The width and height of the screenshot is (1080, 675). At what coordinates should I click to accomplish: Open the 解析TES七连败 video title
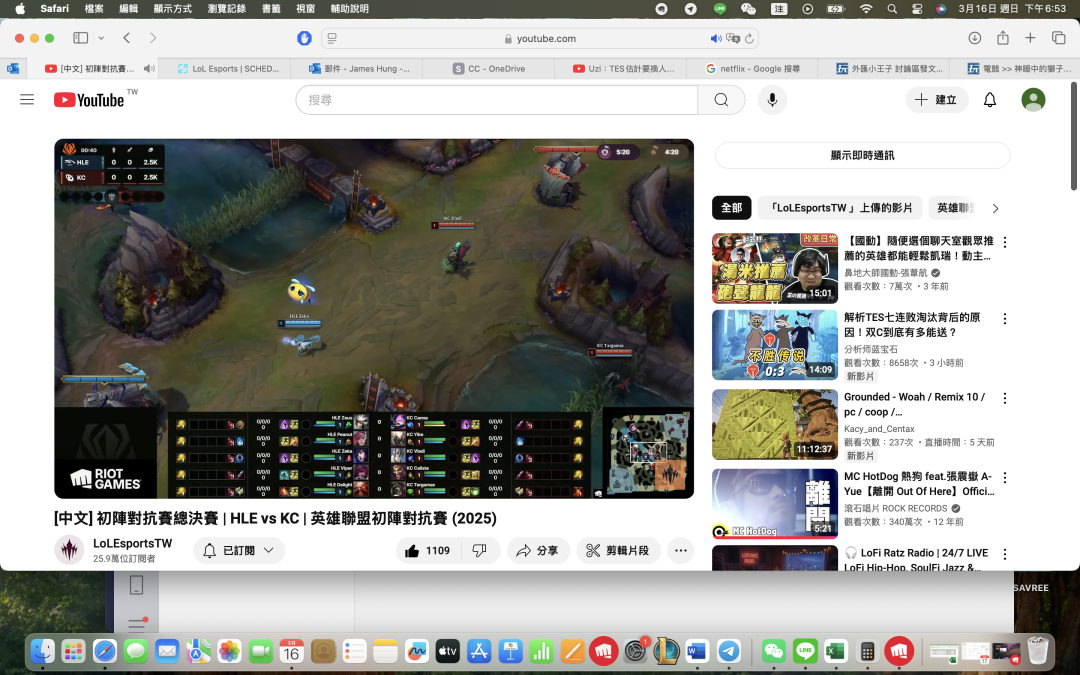click(912, 324)
